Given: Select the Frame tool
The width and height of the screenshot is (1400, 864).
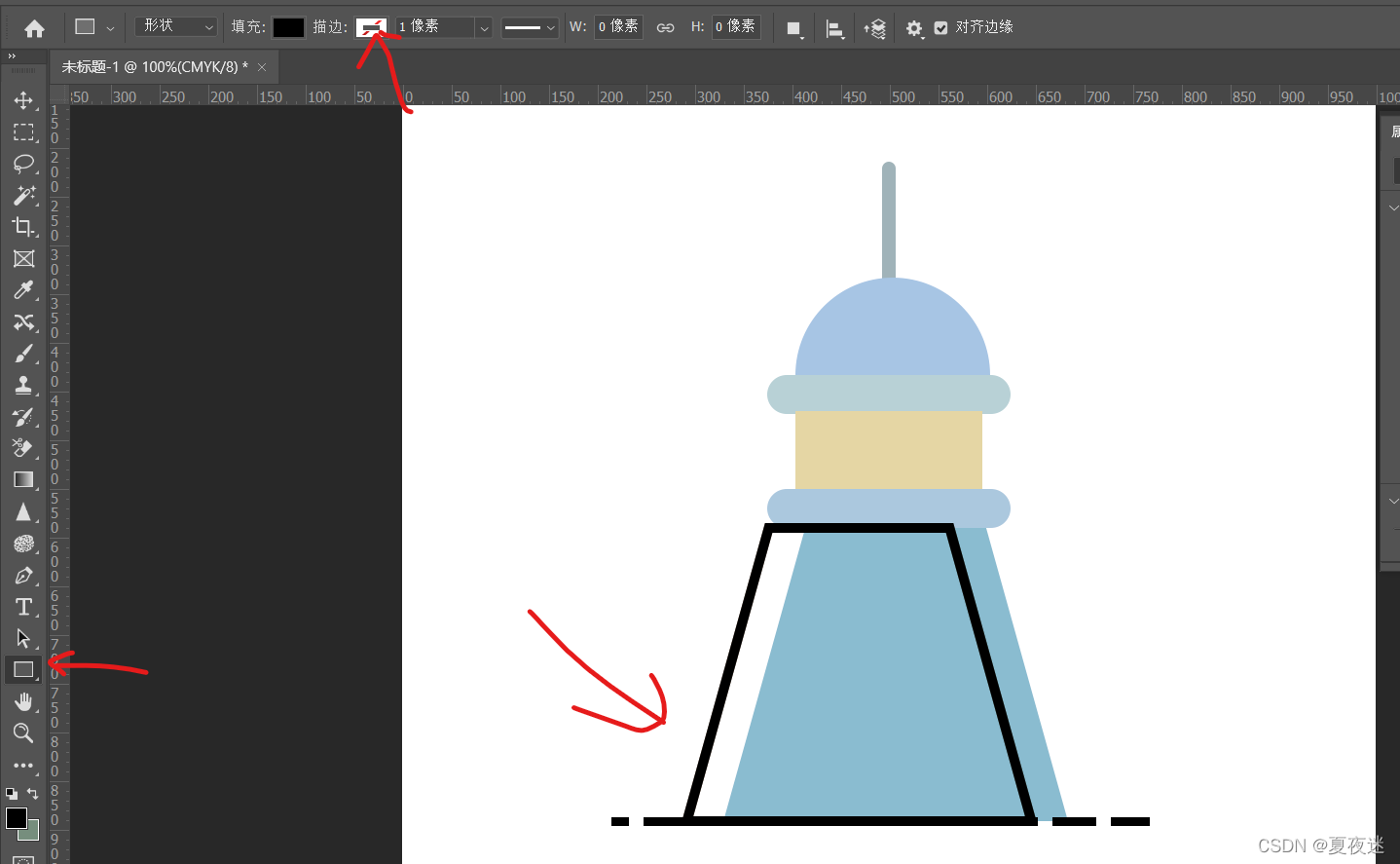Looking at the screenshot, I should (23, 259).
